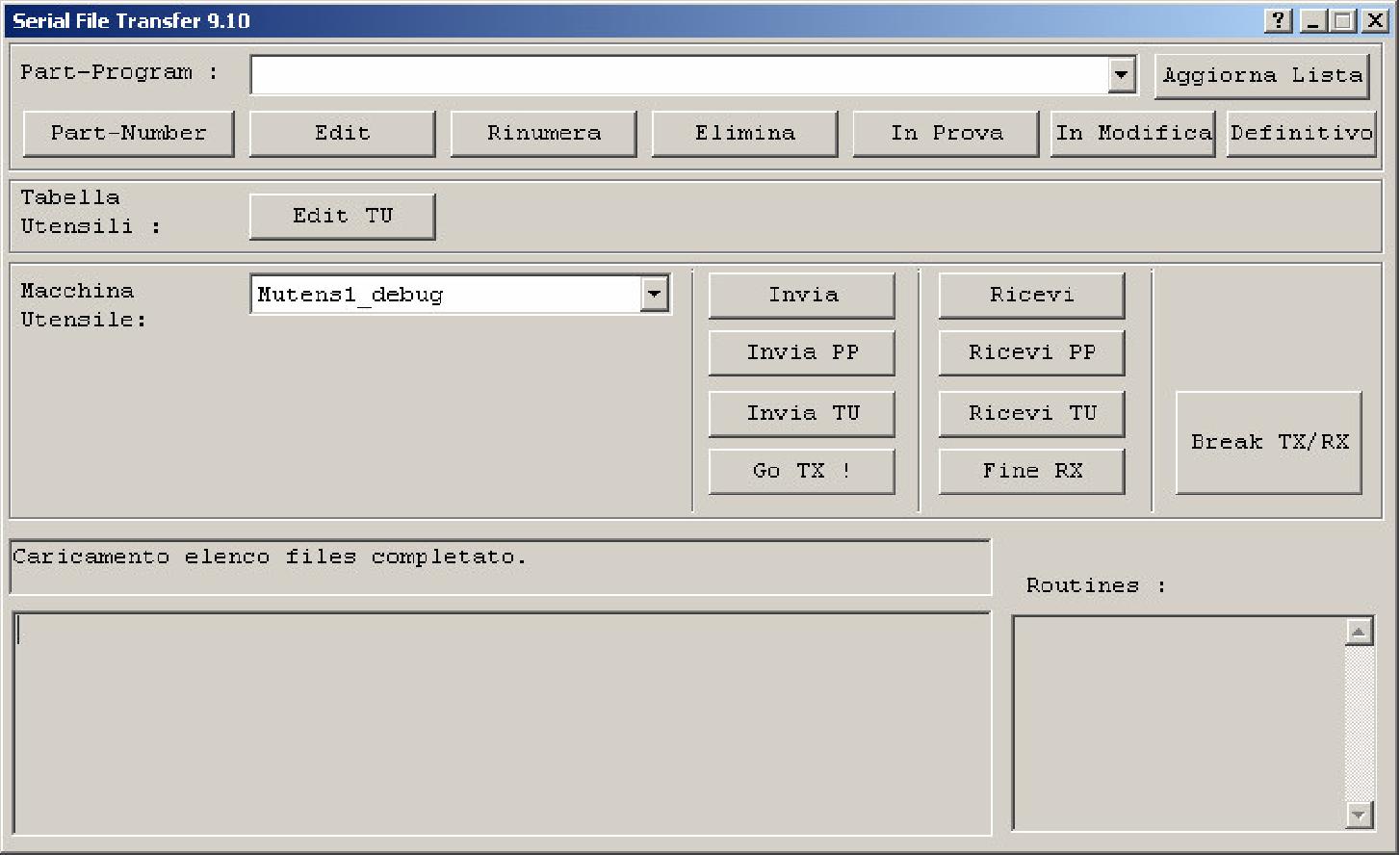Screen dimensions: 1400x855
Task: Click Routines scrollbar up arrow
Action: point(1359,632)
